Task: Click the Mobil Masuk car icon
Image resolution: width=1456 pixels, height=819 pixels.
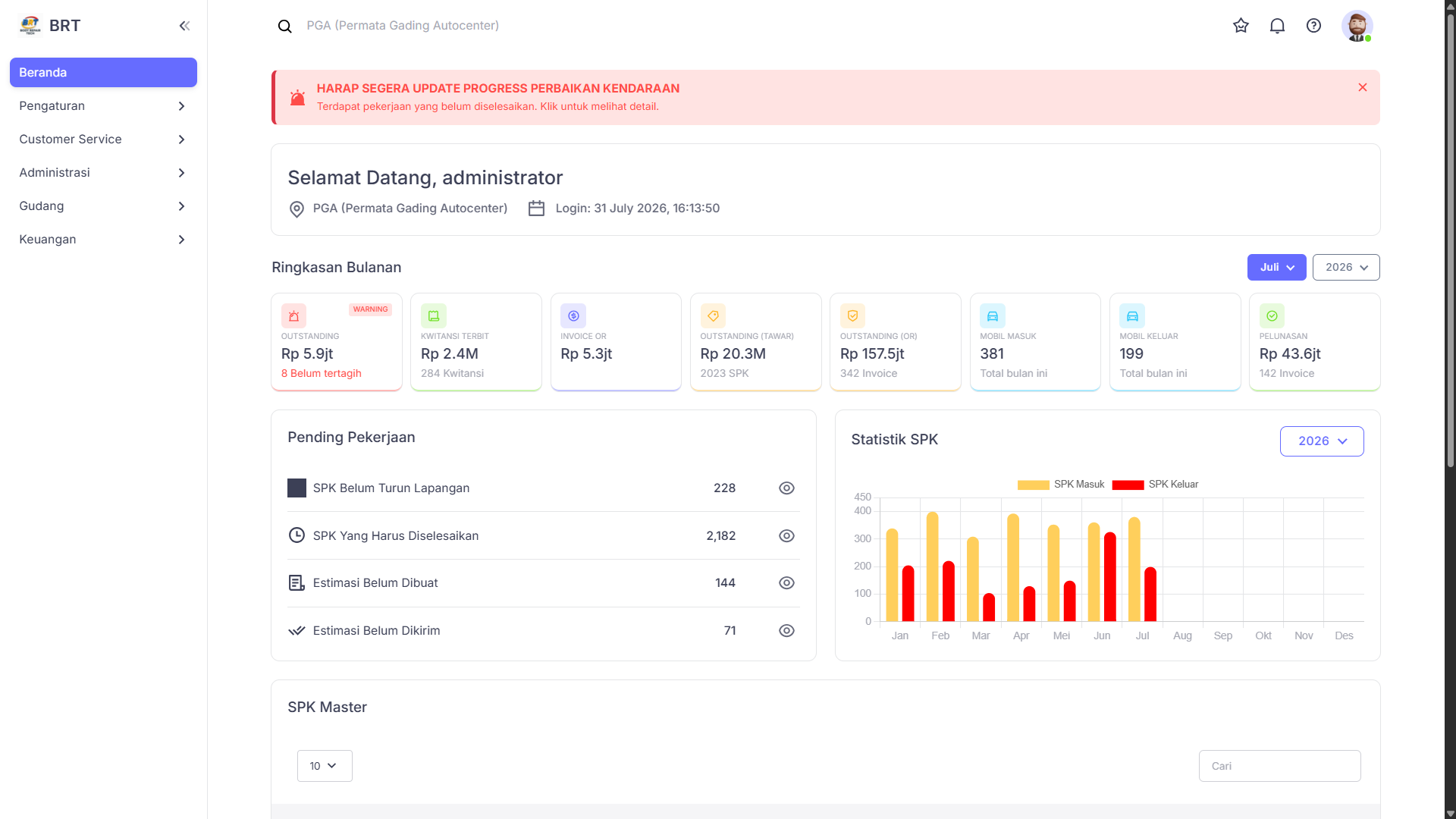Action: tap(992, 315)
